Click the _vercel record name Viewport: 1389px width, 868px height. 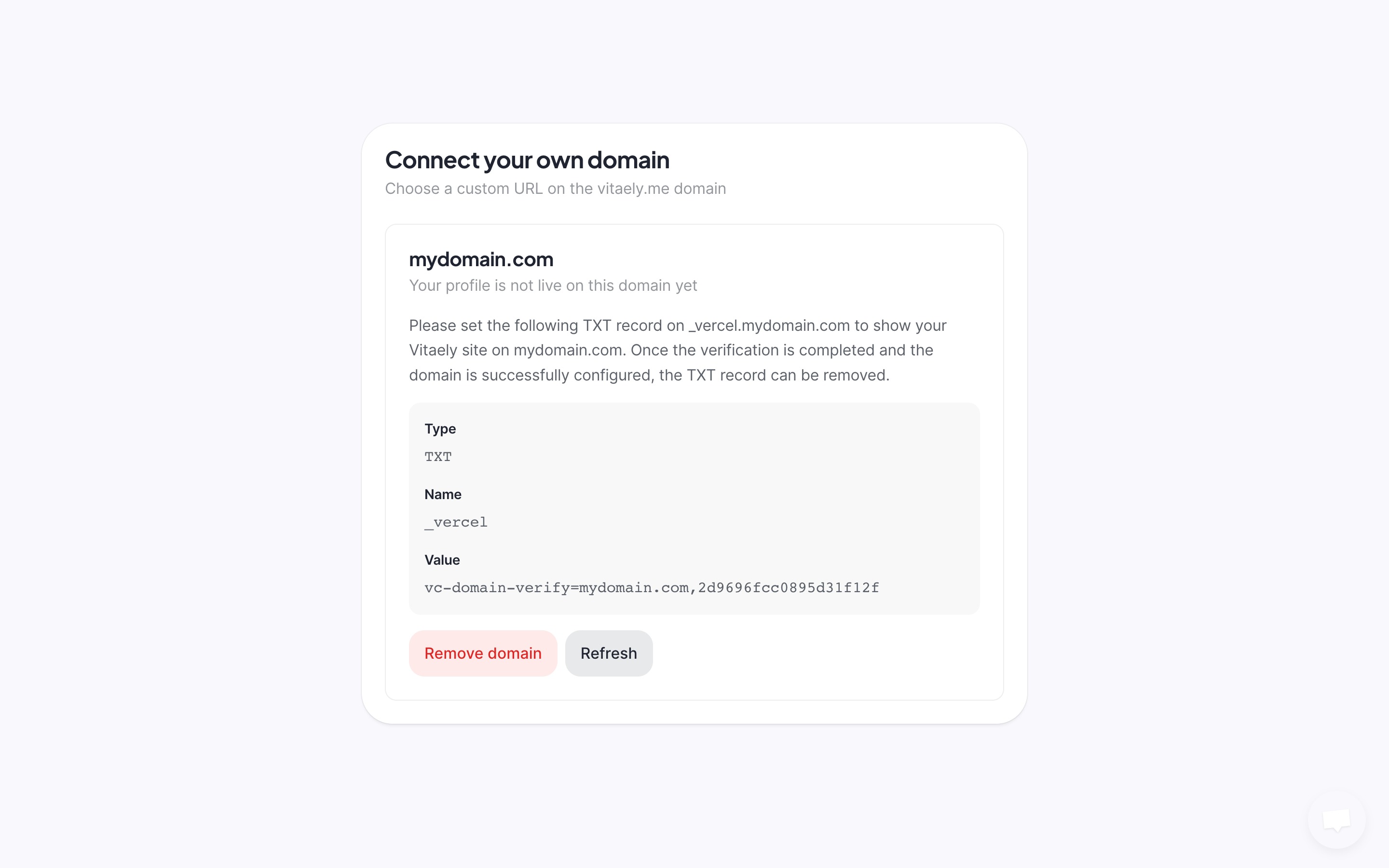pyautogui.click(x=456, y=522)
